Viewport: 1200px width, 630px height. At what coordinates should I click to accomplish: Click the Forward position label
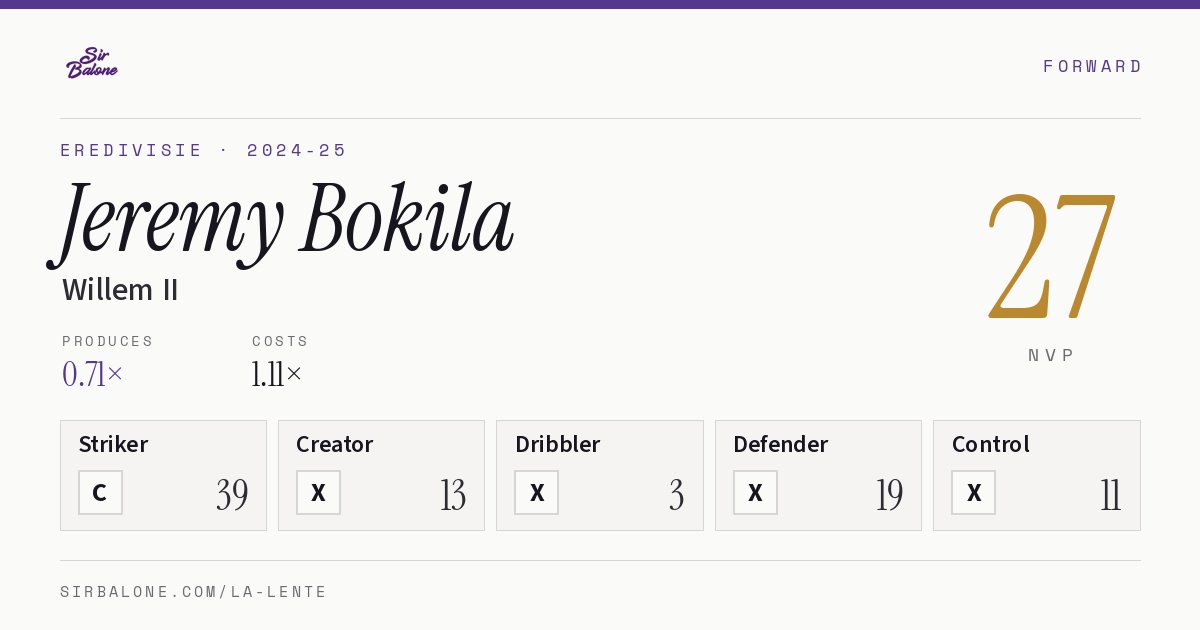(x=1092, y=66)
